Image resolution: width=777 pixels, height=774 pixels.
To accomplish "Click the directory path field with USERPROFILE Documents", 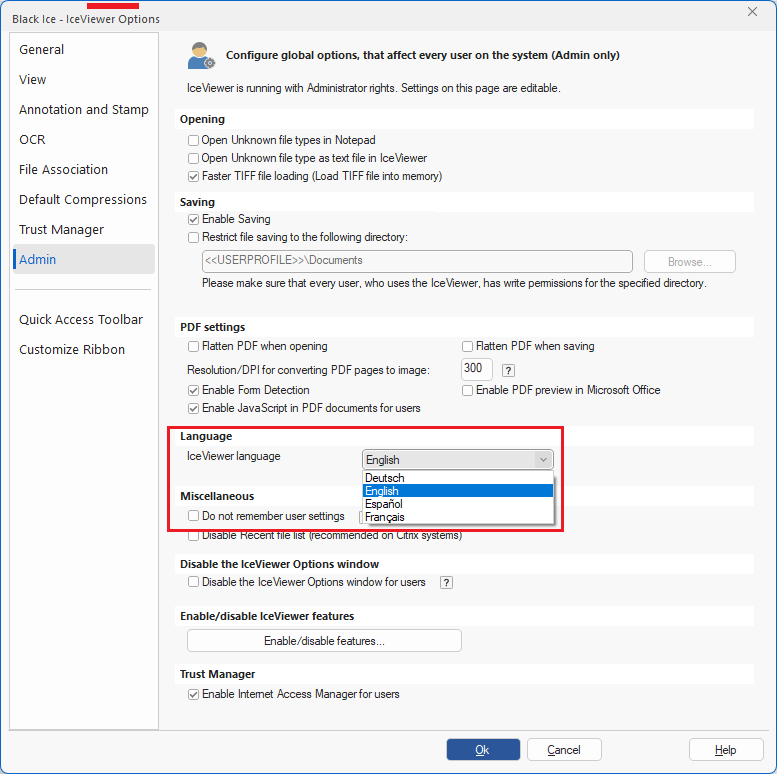I will click(x=417, y=261).
